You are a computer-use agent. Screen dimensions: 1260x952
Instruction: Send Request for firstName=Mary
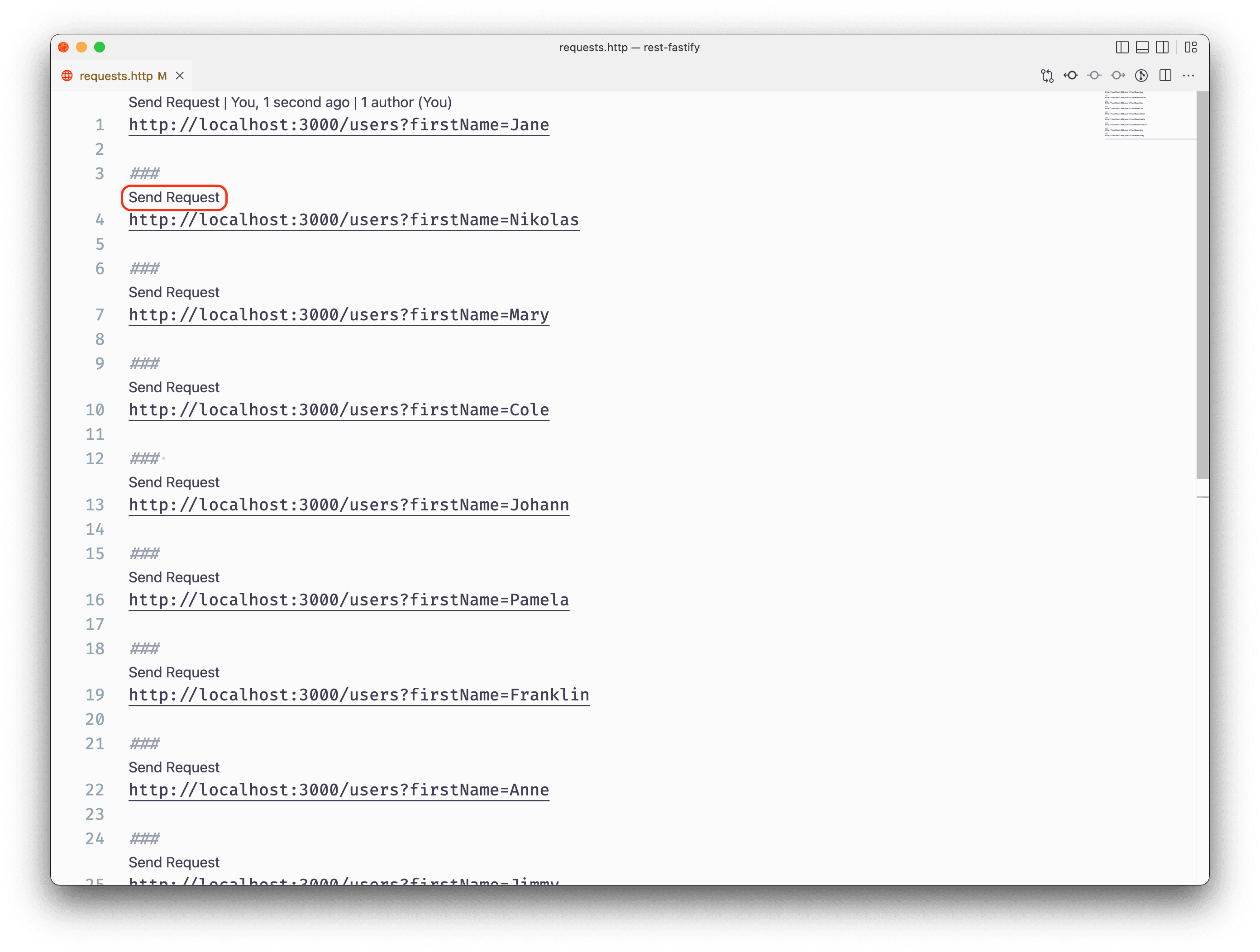(x=174, y=293)
